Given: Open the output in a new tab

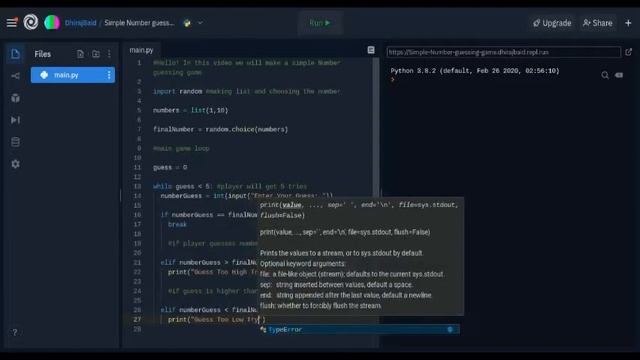Looking at the screenshot, I should click(x=629, y=52).
